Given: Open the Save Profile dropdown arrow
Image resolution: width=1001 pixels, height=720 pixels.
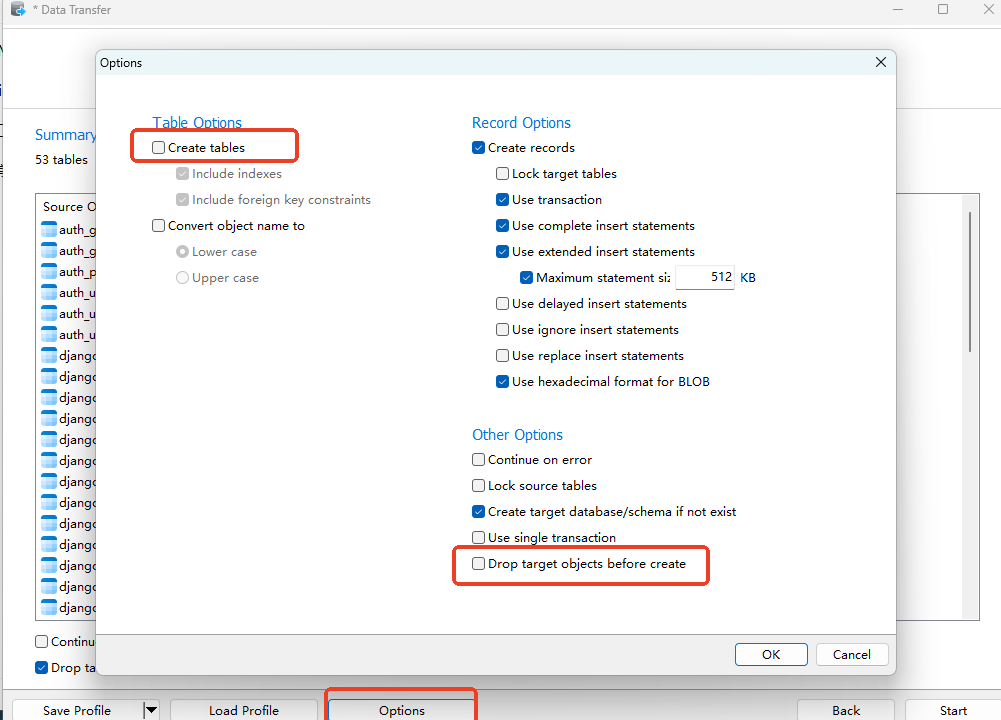Looking at the screenshot, I should click(x=151, y=710).
